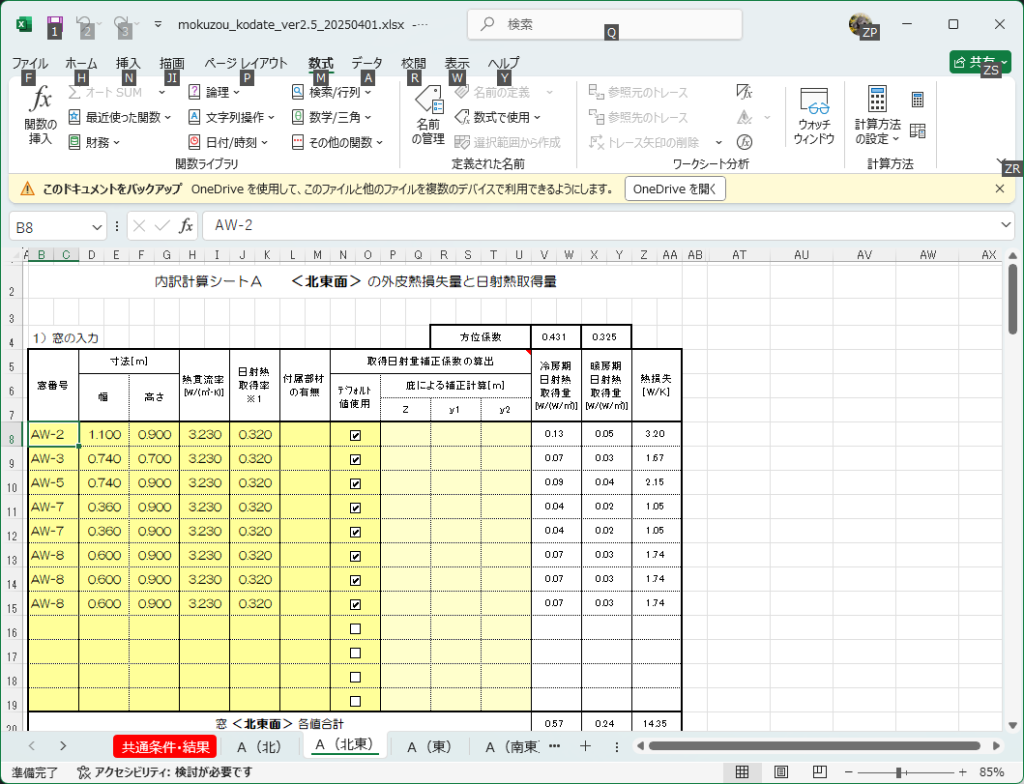Viewport: 1024px width, 784px height.
Task: Open the Remove Arrows (トレース矢印の削除) dropdown
Action: tap(719, 142)
